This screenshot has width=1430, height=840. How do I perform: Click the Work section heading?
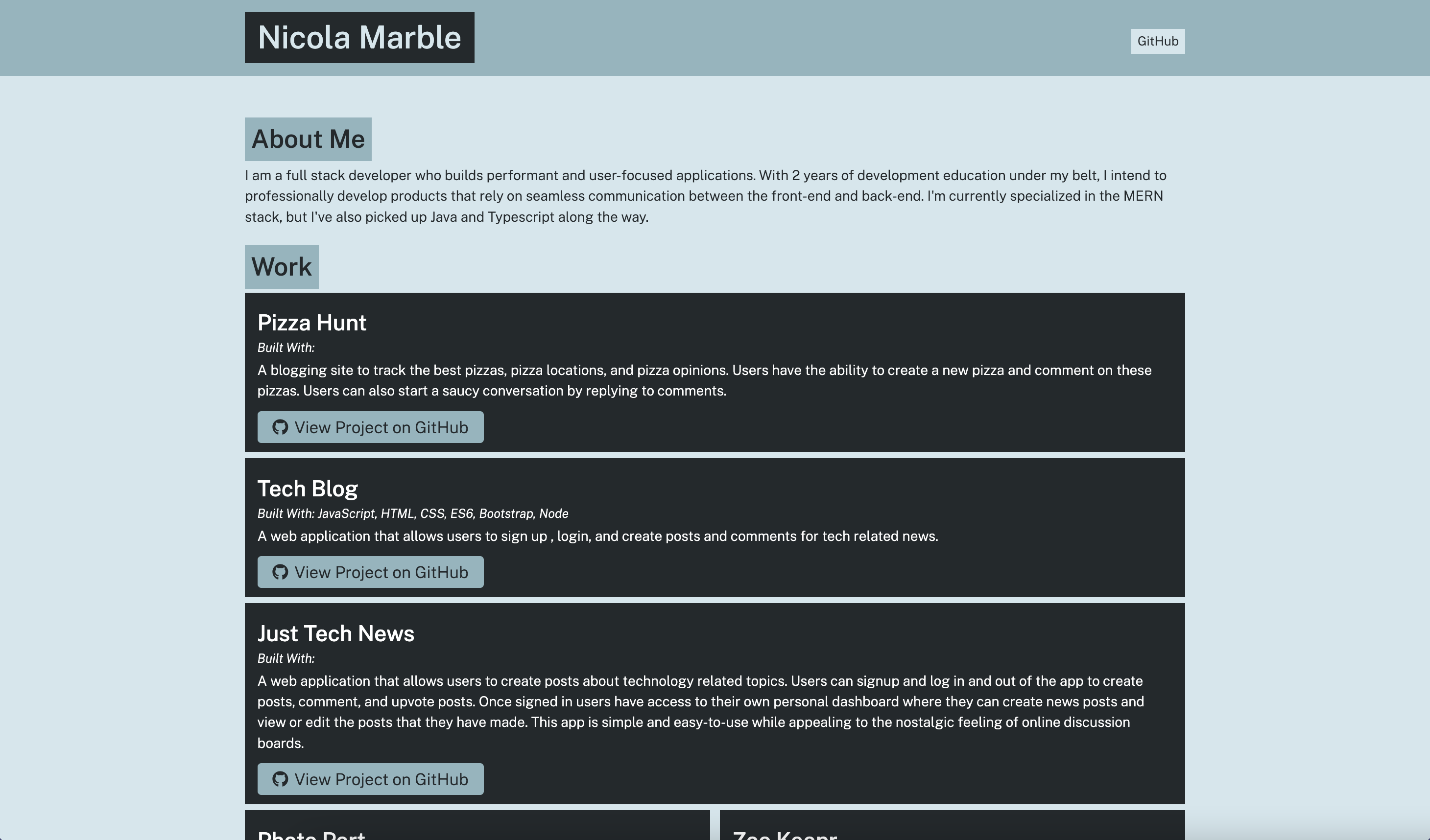[x=282, y=267]
